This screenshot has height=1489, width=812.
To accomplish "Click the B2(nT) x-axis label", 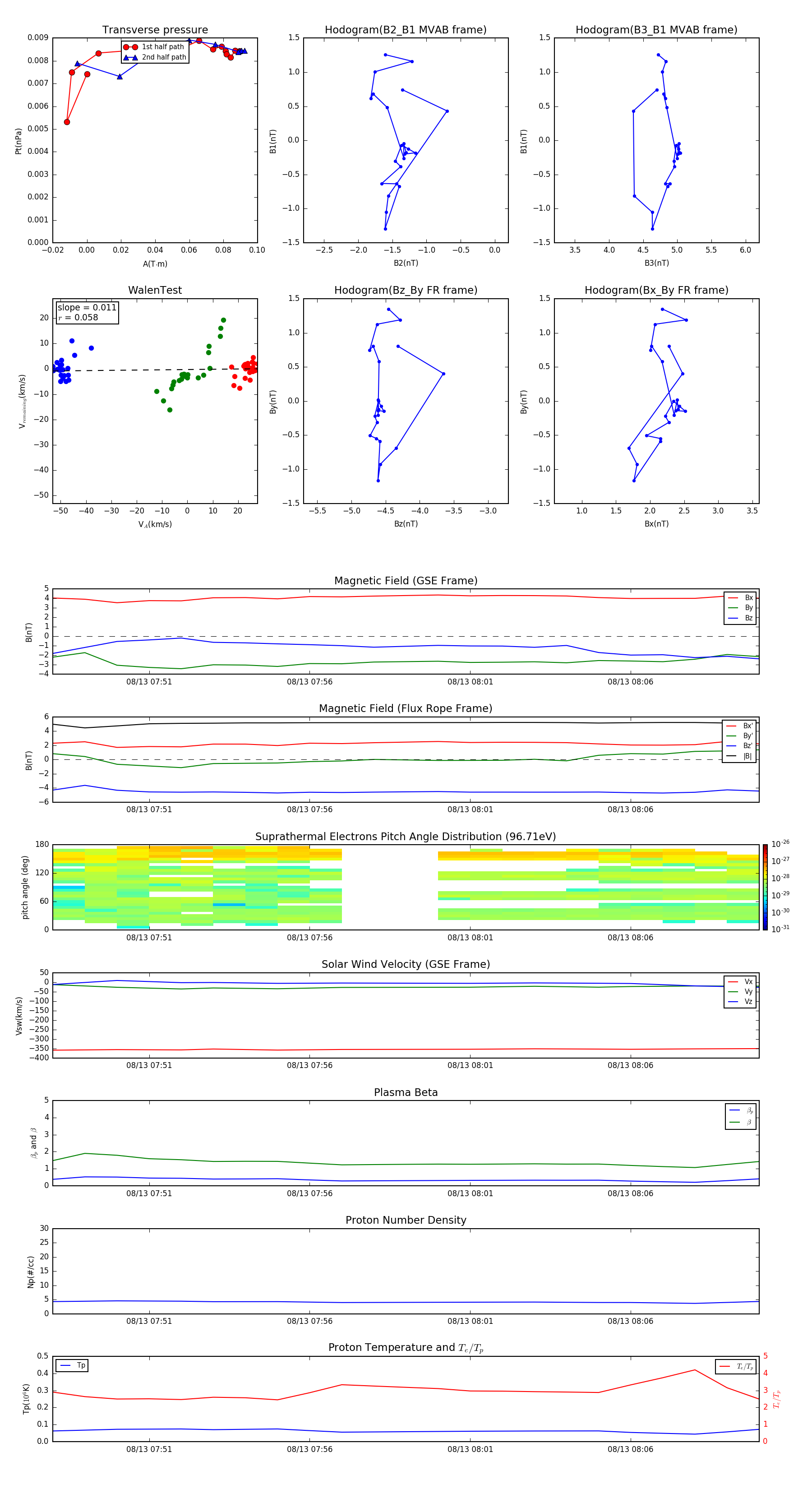I will pos(406,263).
